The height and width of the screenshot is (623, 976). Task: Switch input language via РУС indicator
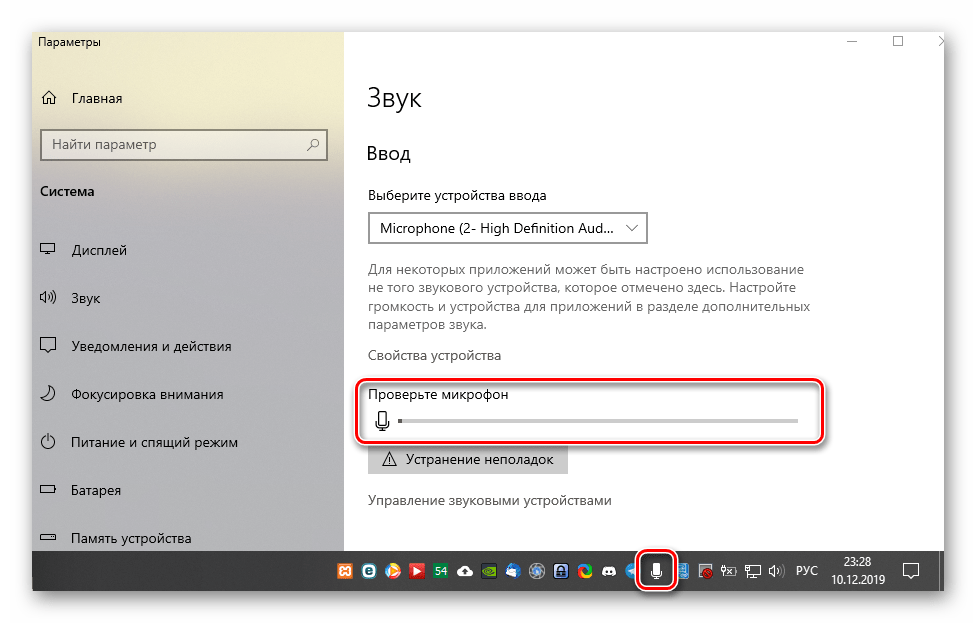806,571
